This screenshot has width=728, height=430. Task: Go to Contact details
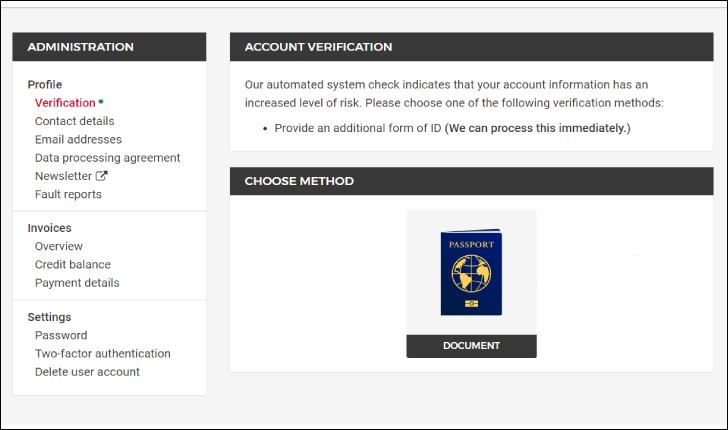[74, 121]
